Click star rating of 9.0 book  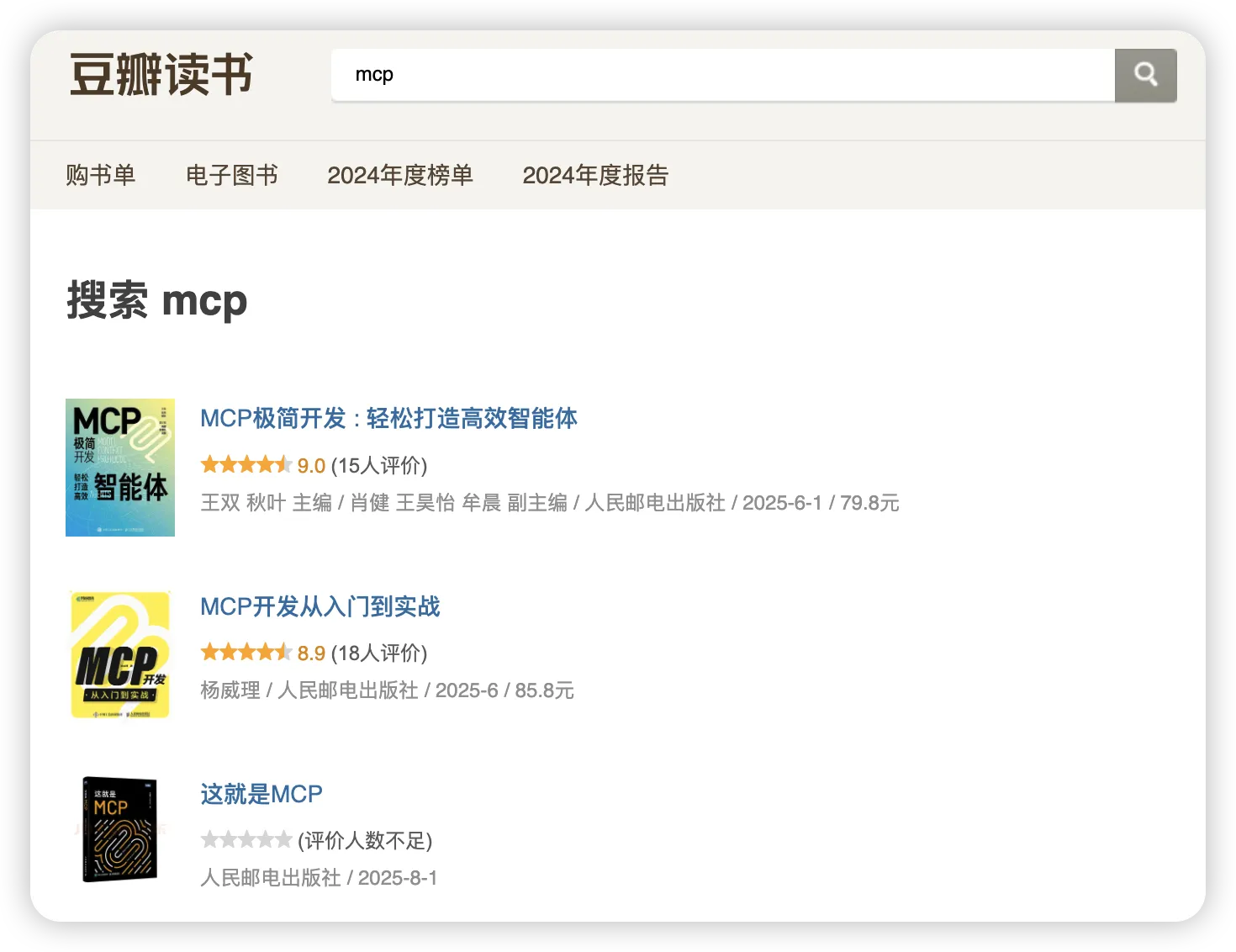246,464
